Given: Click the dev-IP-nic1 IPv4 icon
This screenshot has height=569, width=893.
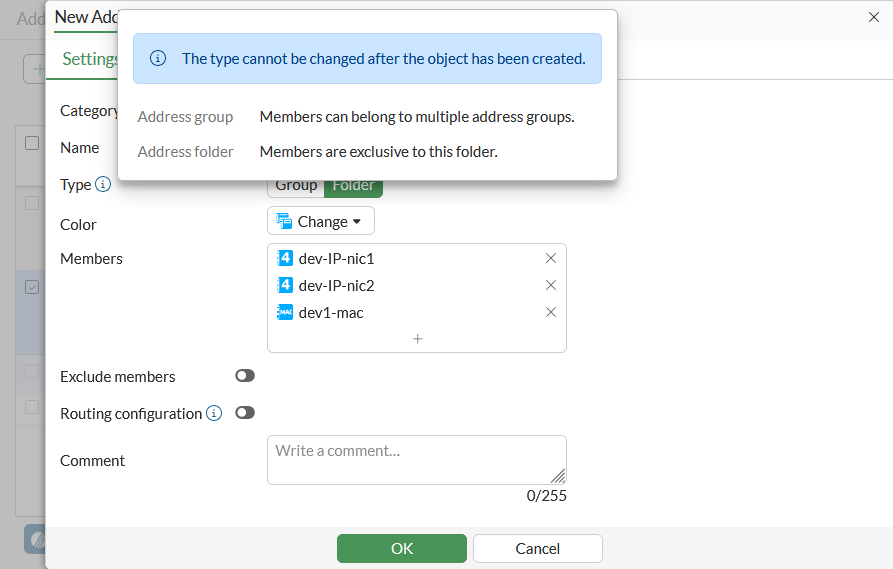Looking at the screenshot, I should coord(285,258).
